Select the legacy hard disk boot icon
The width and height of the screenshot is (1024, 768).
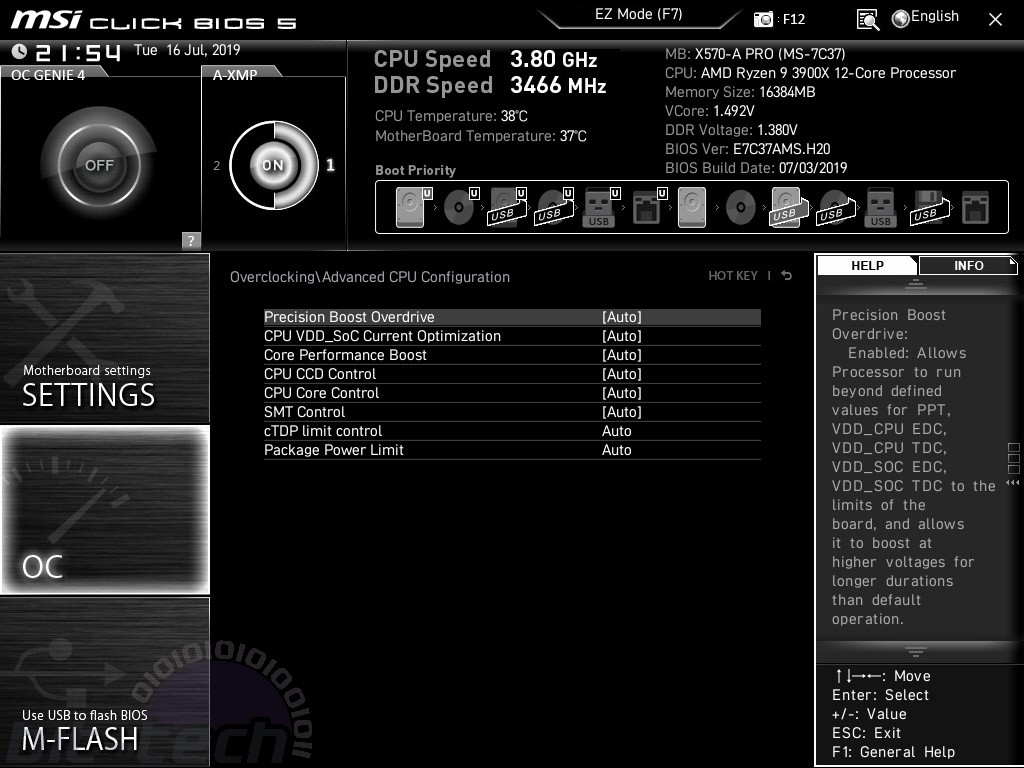(x=692, y=207)
